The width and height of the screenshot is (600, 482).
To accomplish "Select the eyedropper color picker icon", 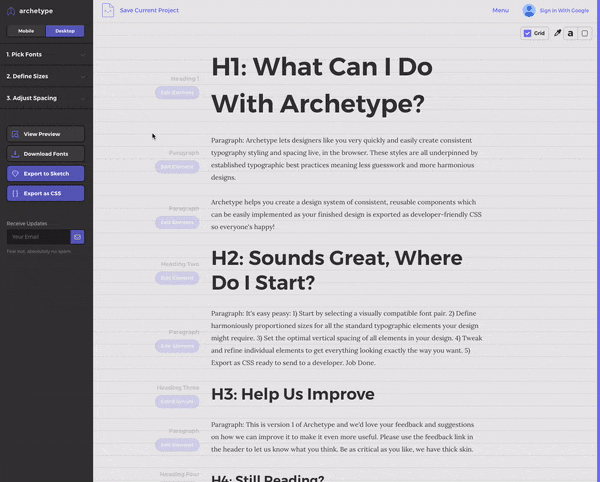I will point(557,33).
